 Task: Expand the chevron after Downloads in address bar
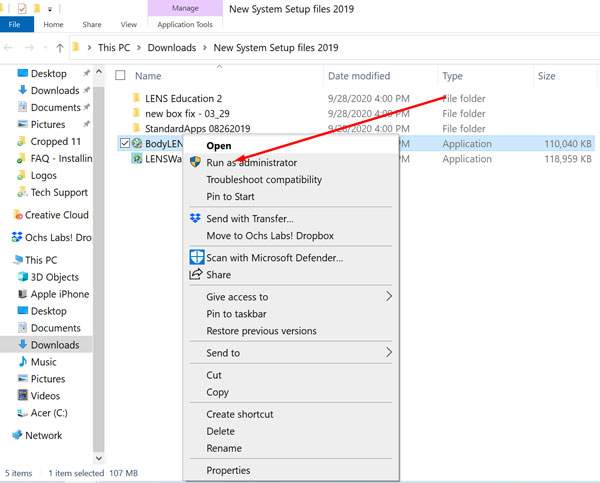point(205,47)
